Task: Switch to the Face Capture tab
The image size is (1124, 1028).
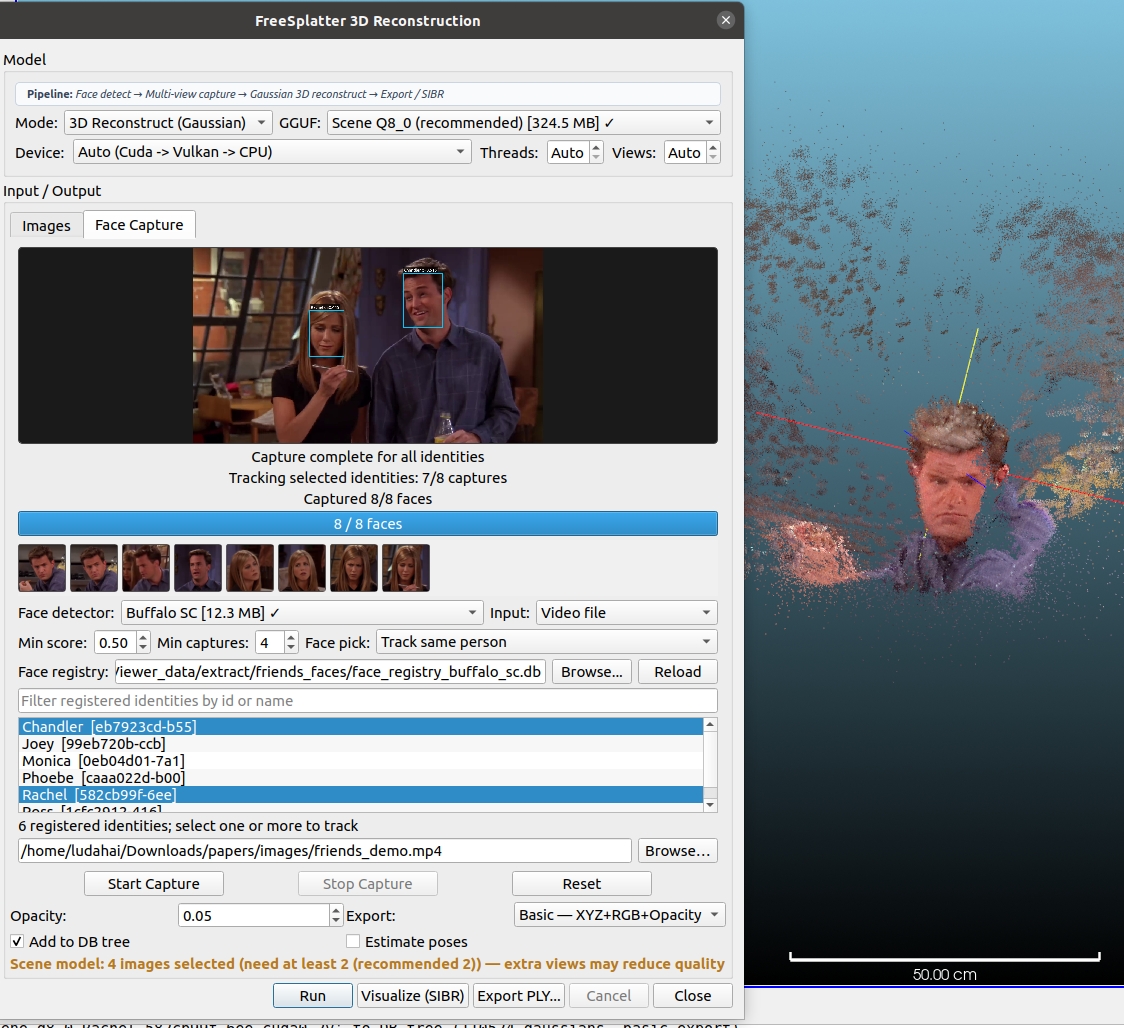Action: point(139,225)
